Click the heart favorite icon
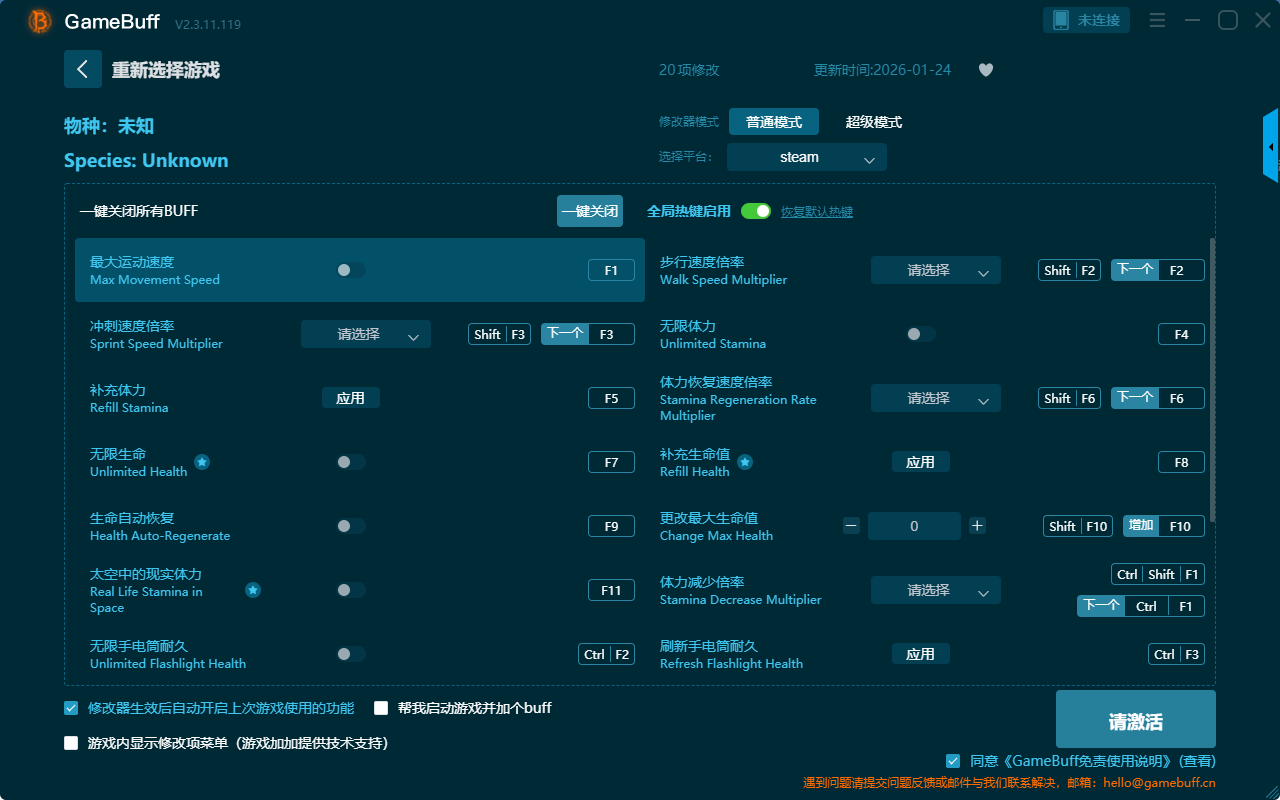Viewport: 1280px width, 800px height. pos(985,70)
